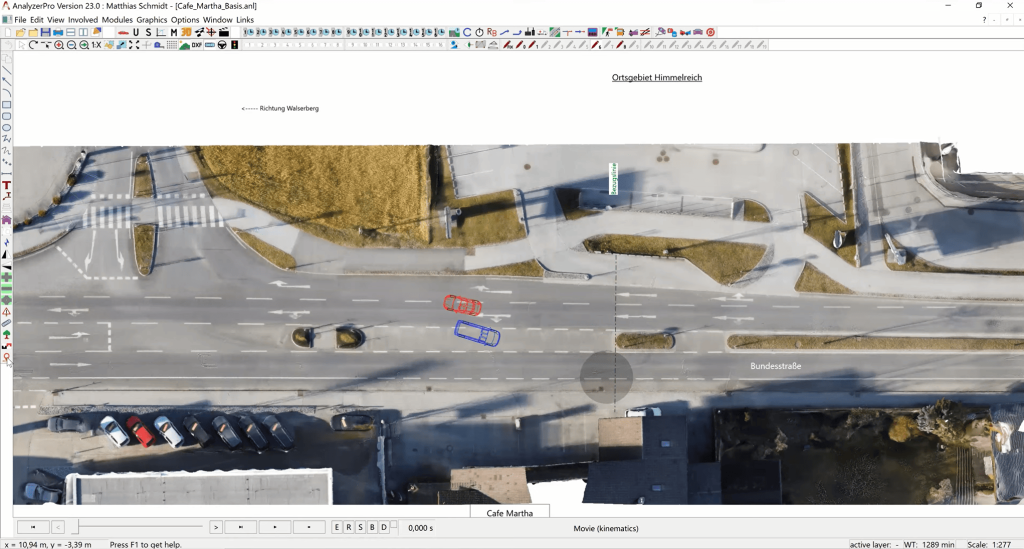
Task: Click the 1:X scale toolbar button
Action: (x=96, y=46)
